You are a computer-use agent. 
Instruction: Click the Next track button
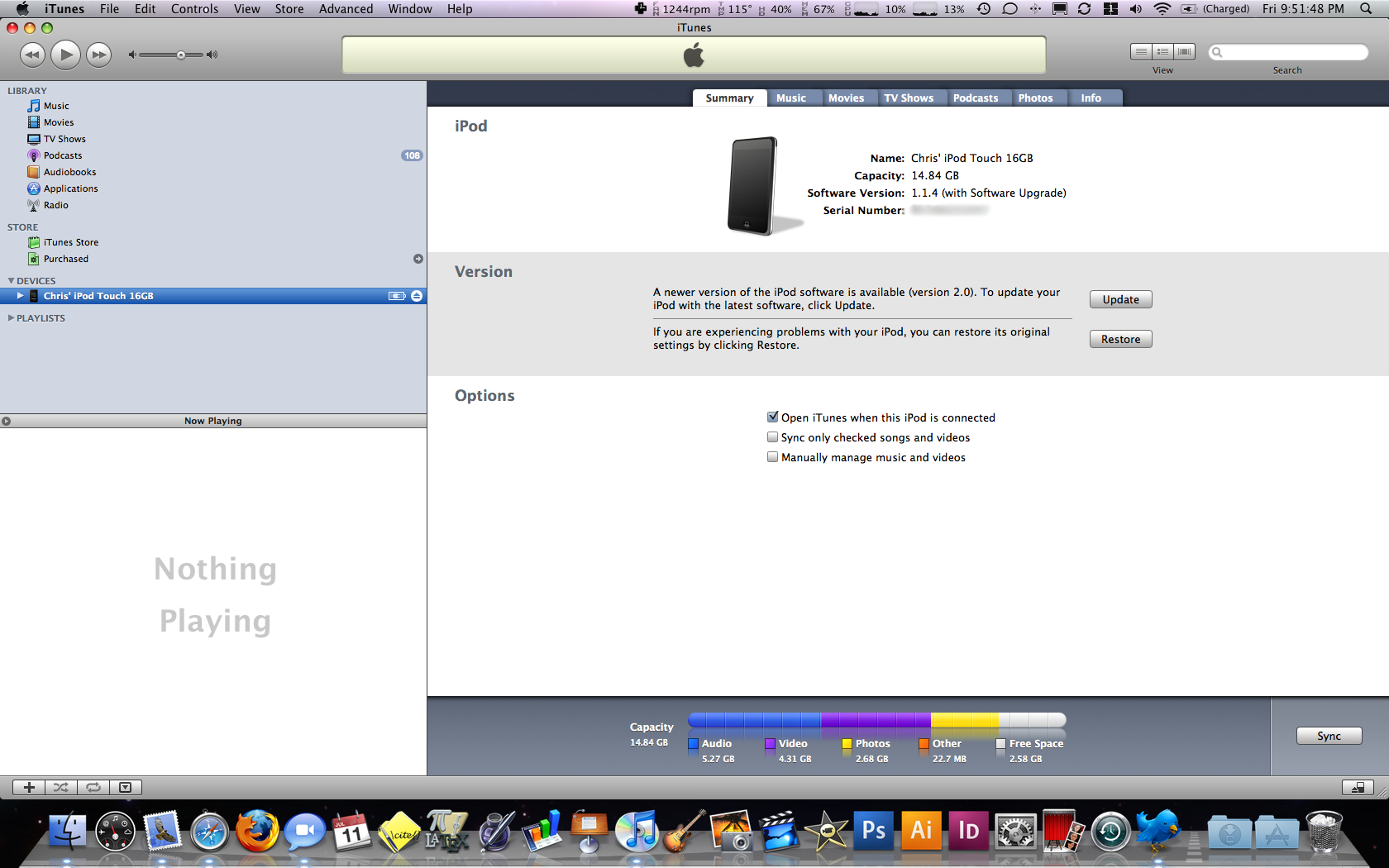point(99,55)
